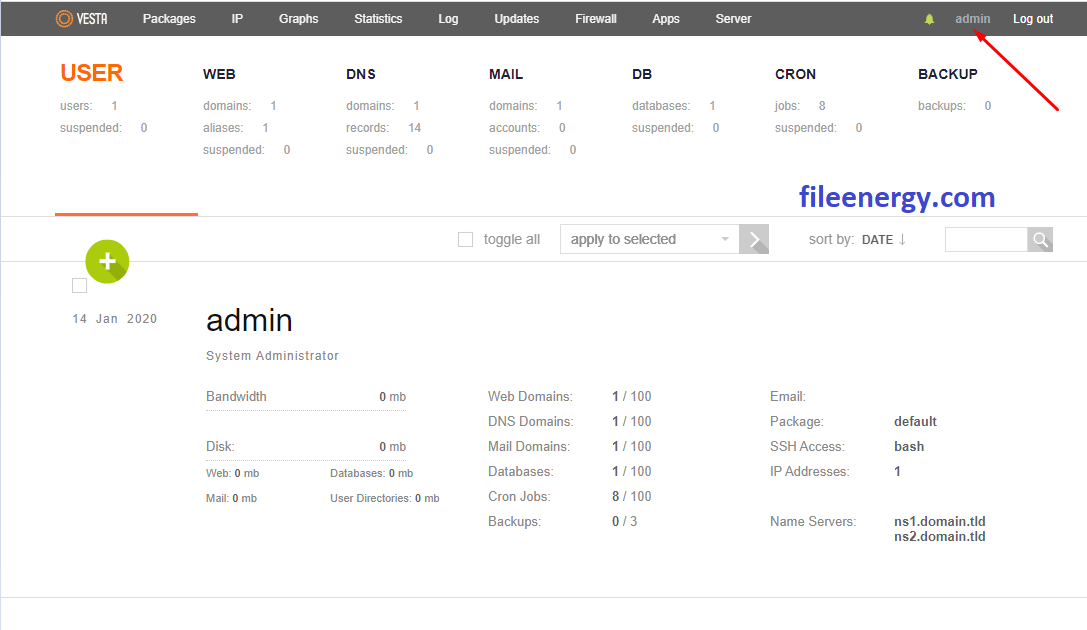Click the Databases: limit label

pos(521,471)
